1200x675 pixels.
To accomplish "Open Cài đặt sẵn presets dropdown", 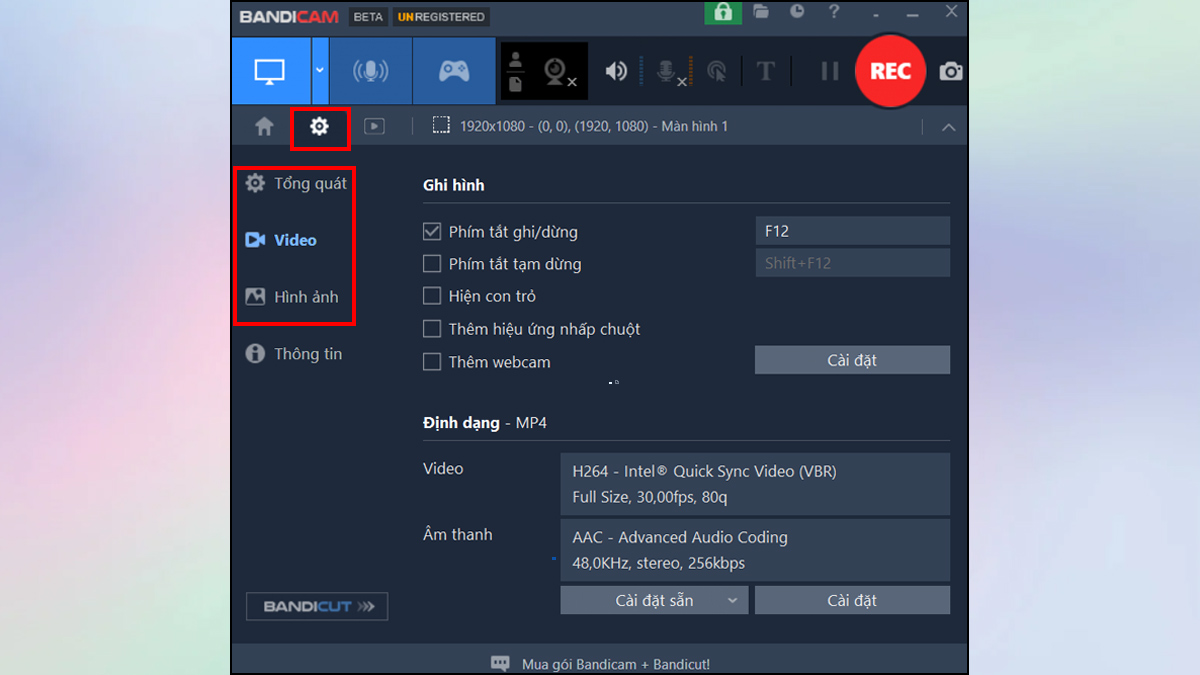I will coord(654,600).
